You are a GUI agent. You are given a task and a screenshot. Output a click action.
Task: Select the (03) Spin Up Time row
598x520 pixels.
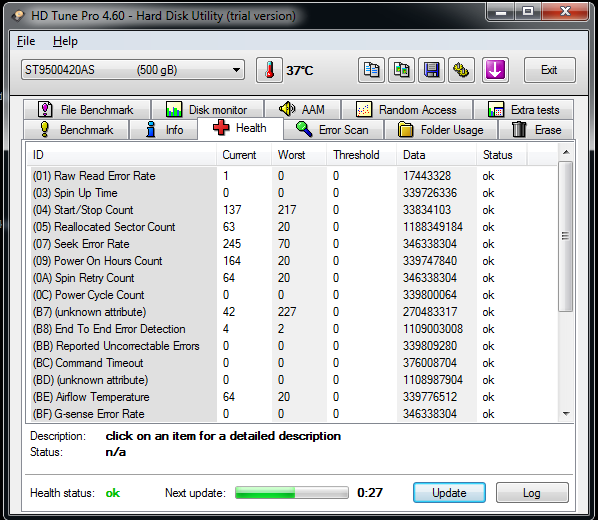pos(292,193)
